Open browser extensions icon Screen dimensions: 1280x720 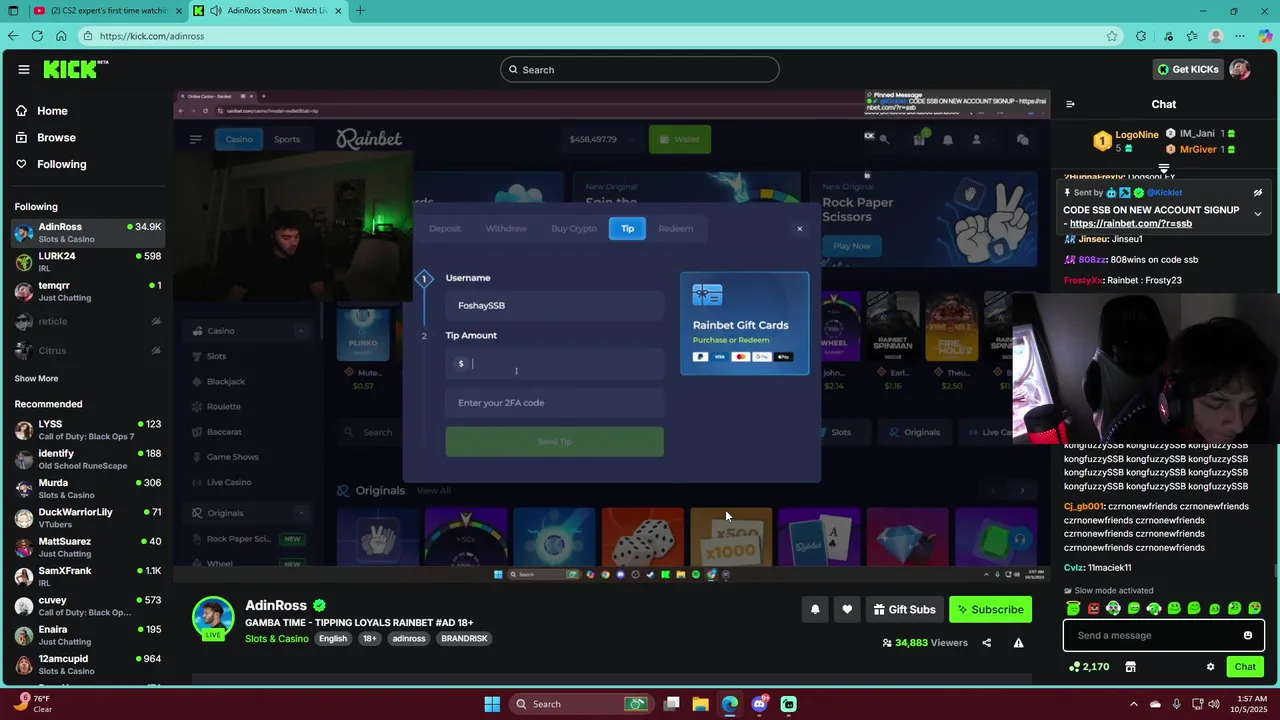1141,36
